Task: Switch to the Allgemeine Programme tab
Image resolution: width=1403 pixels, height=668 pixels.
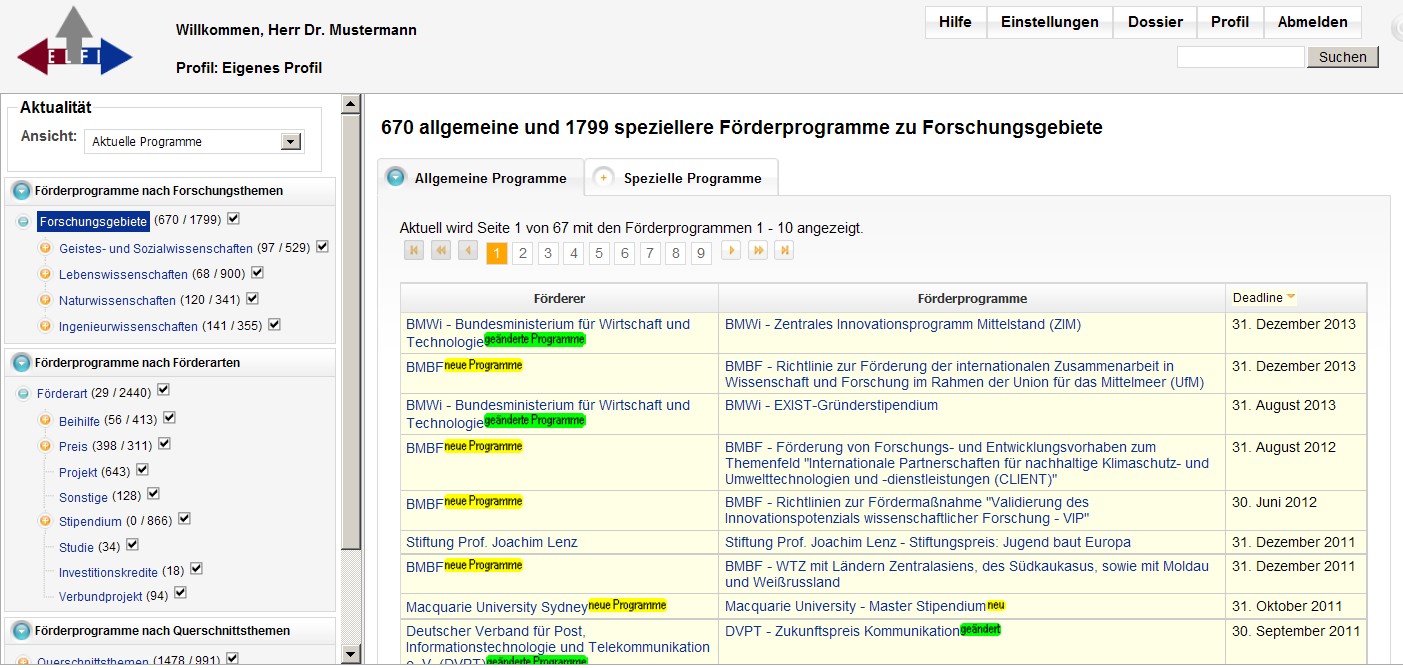Action: pyautogui.click(x=480, y=178)
